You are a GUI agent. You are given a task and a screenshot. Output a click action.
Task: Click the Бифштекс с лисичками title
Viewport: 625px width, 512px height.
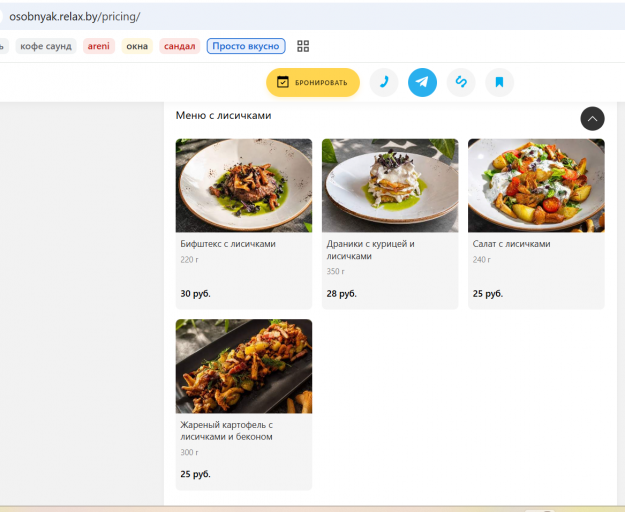tap(228, 244)
